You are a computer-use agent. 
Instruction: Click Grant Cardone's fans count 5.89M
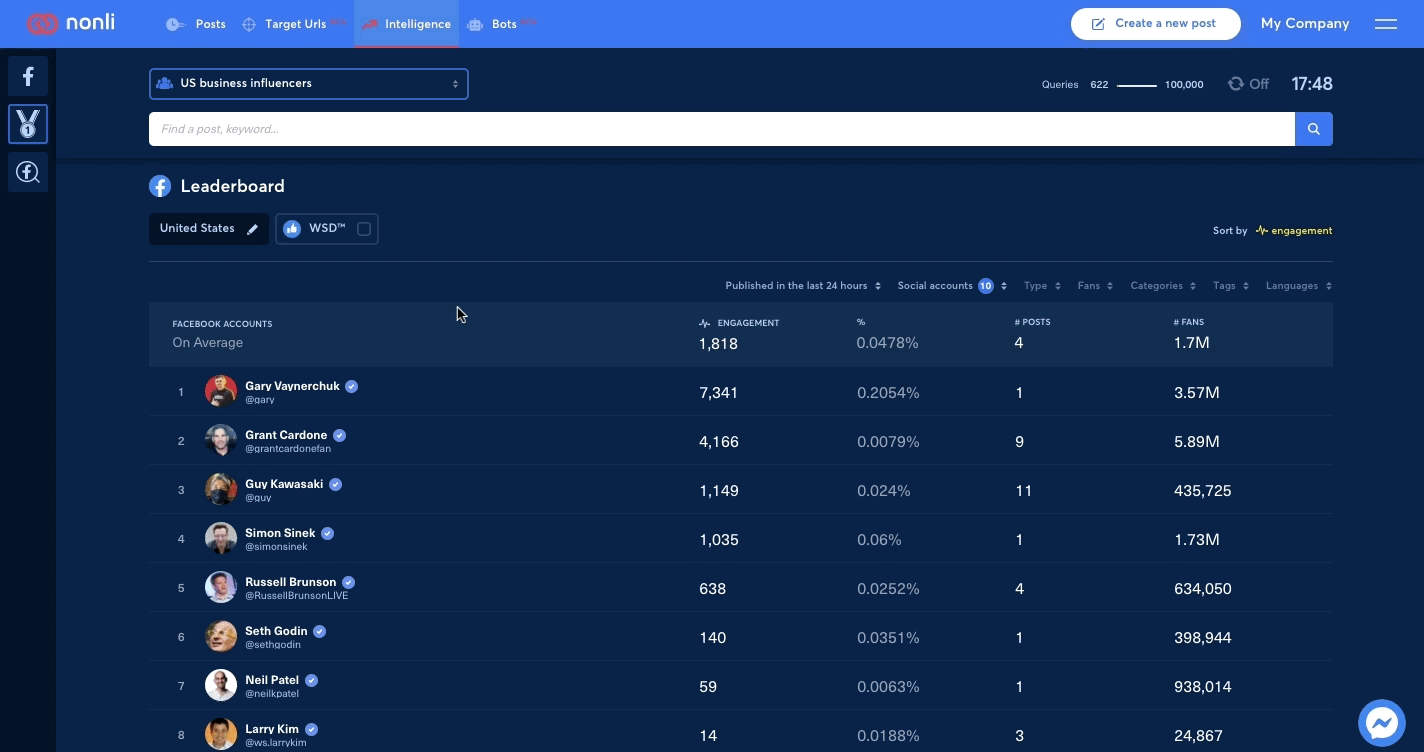pos(1196,442)
